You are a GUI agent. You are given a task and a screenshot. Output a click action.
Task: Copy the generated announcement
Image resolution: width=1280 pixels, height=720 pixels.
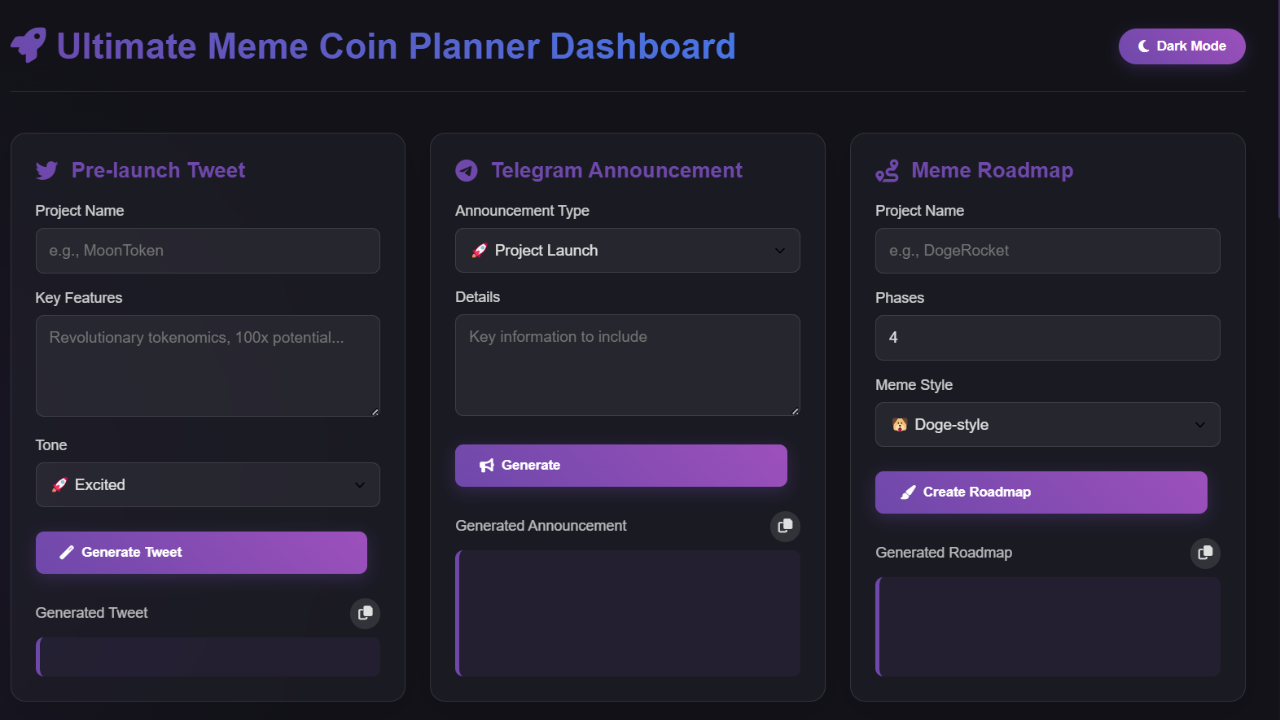785,526
